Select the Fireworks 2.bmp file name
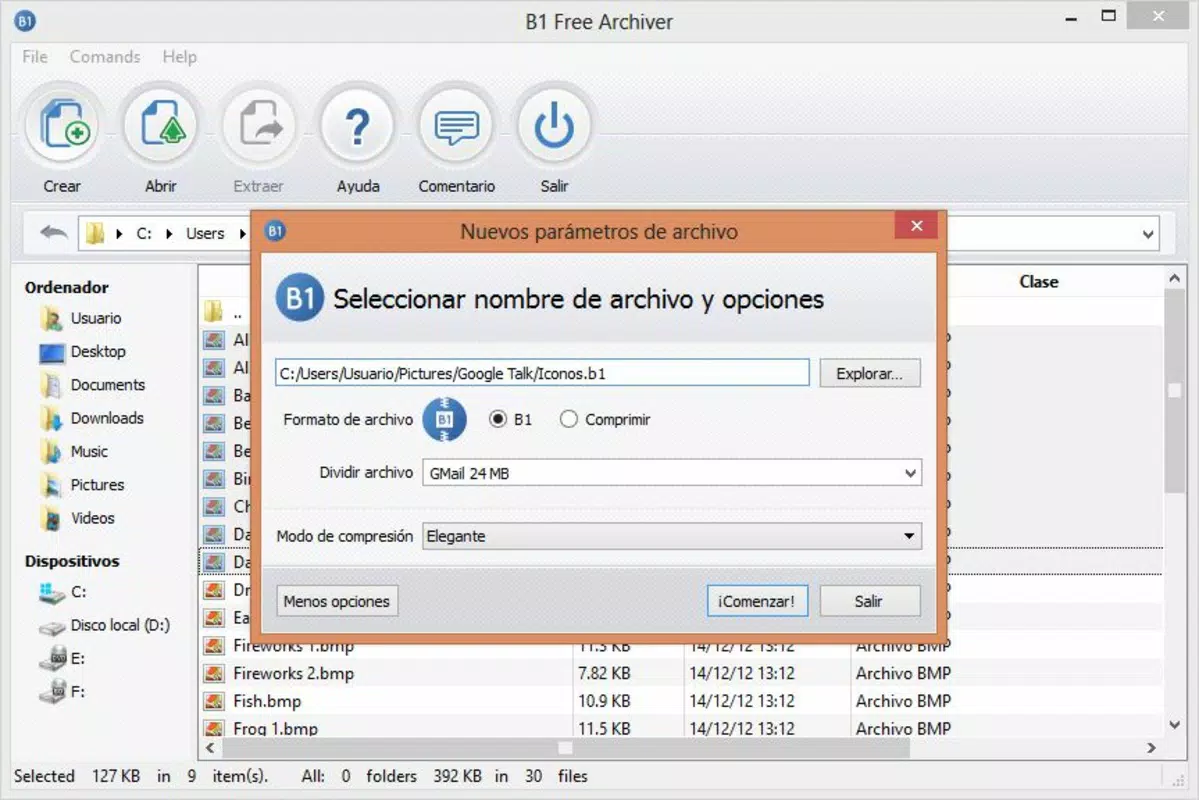This screenshot has height=800, width=1199. 294,673
